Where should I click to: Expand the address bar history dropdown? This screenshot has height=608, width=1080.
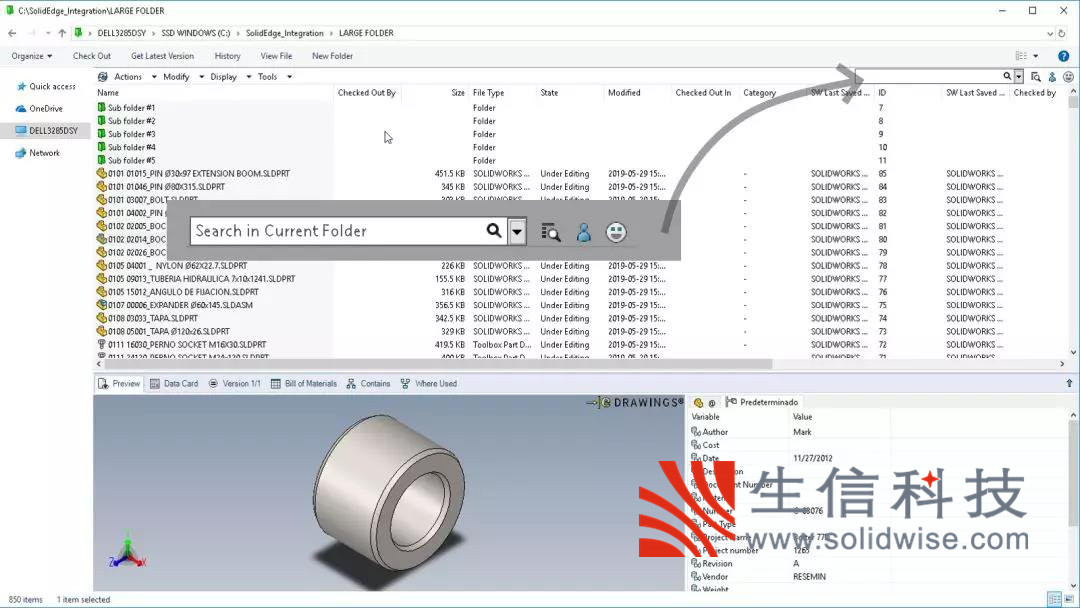coord(1049,33)
